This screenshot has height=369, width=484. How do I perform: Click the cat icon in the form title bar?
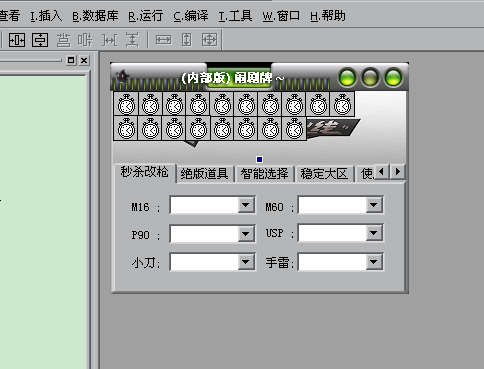pos(122,77)
